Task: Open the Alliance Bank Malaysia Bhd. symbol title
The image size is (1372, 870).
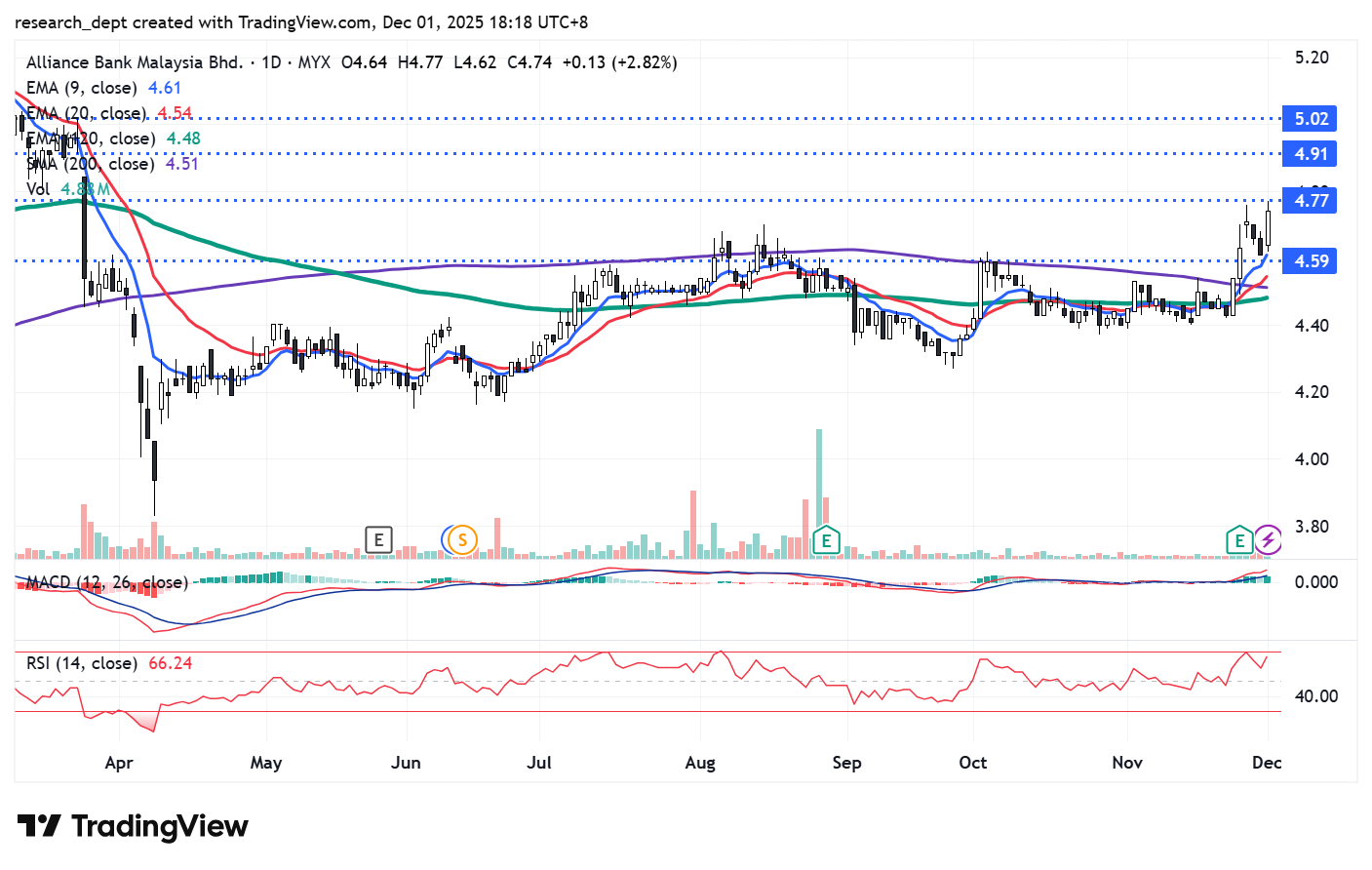Action: coord(135,62)
